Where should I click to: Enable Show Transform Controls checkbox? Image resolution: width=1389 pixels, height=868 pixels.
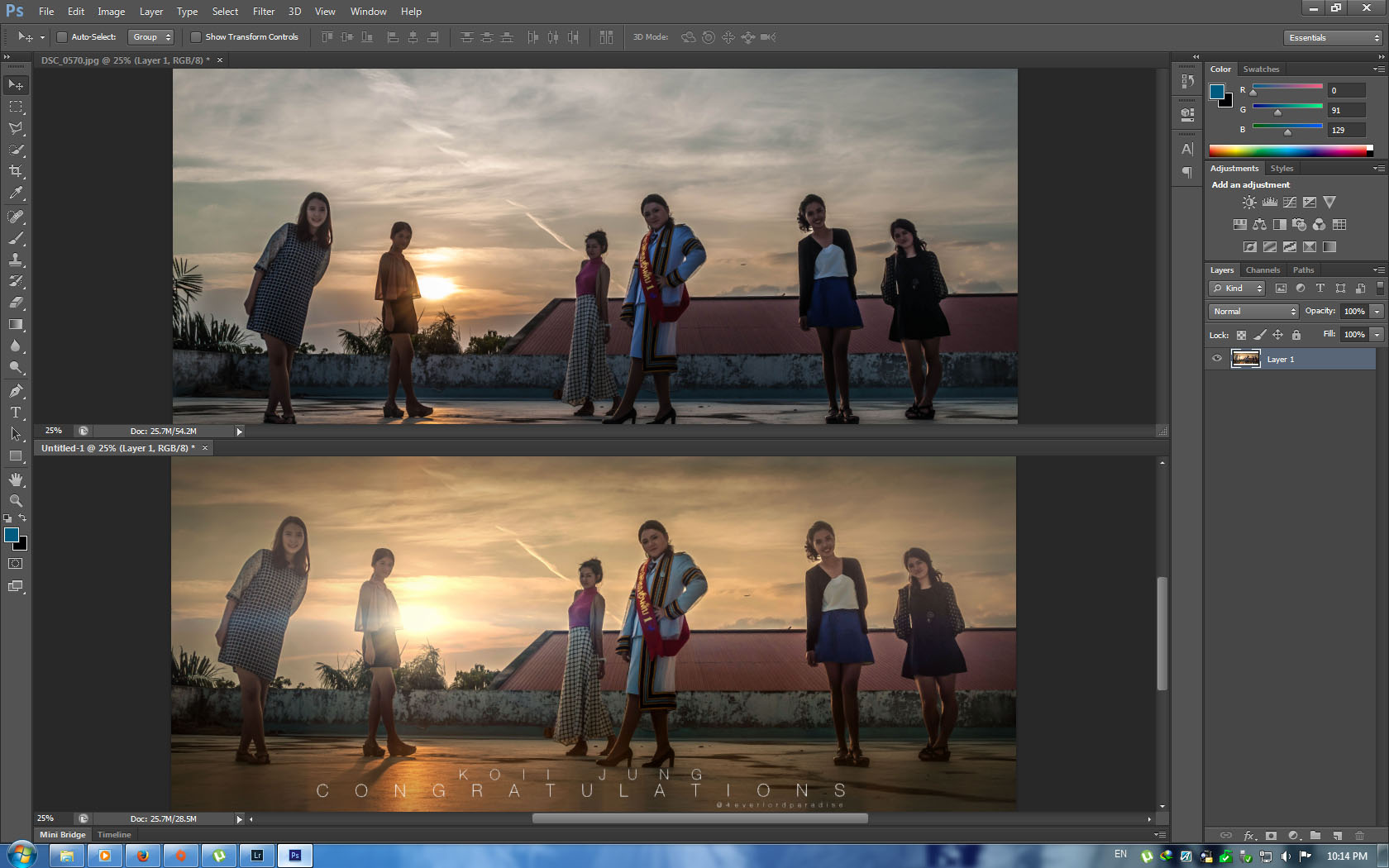[x=196, y=37]
